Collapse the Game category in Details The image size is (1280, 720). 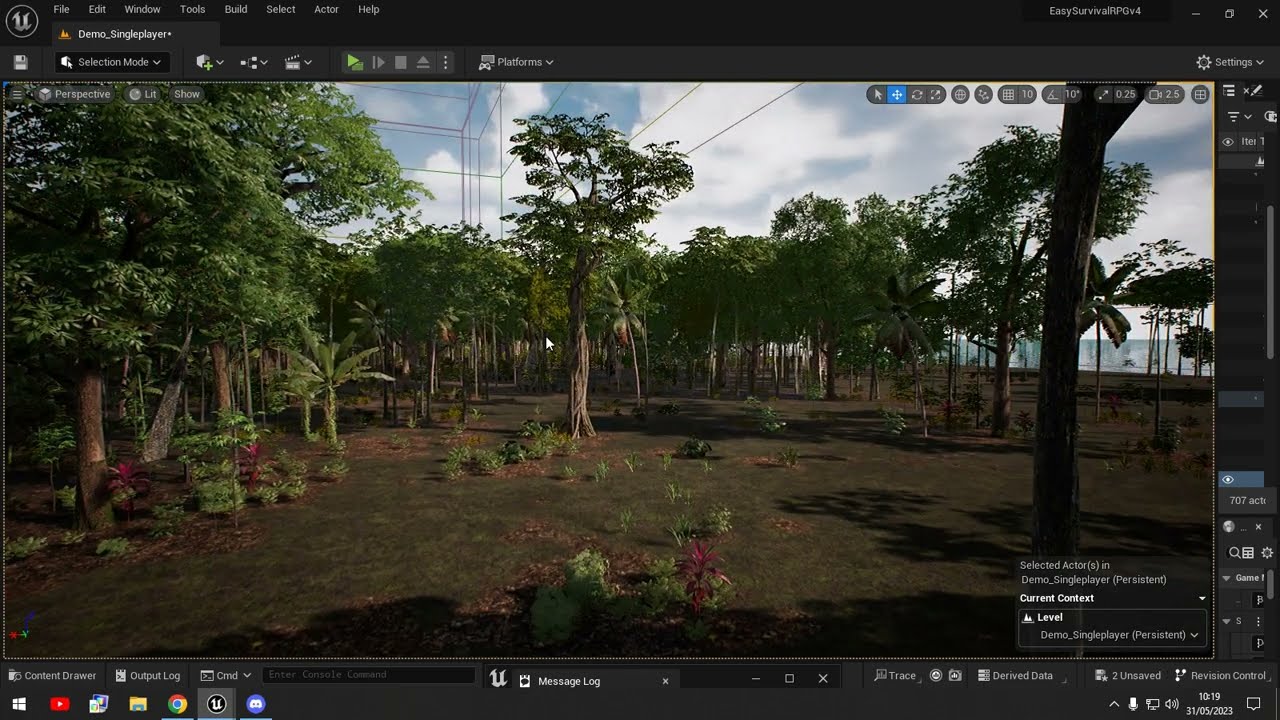(1227, 578)
